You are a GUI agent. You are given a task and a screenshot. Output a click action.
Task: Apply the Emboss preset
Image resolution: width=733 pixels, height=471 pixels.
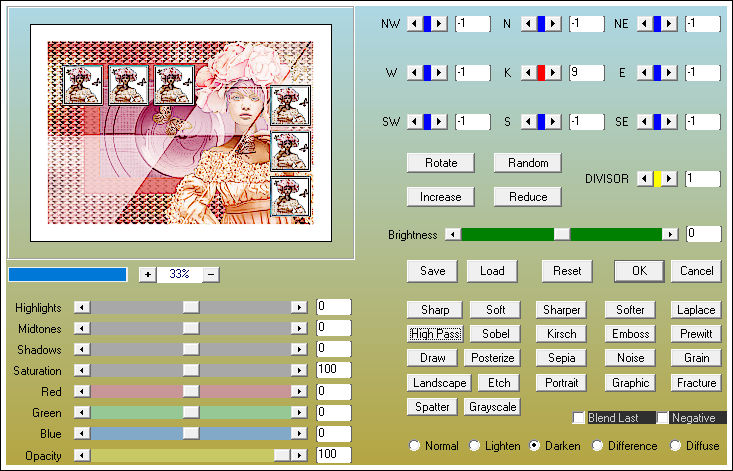click(630, 334)
